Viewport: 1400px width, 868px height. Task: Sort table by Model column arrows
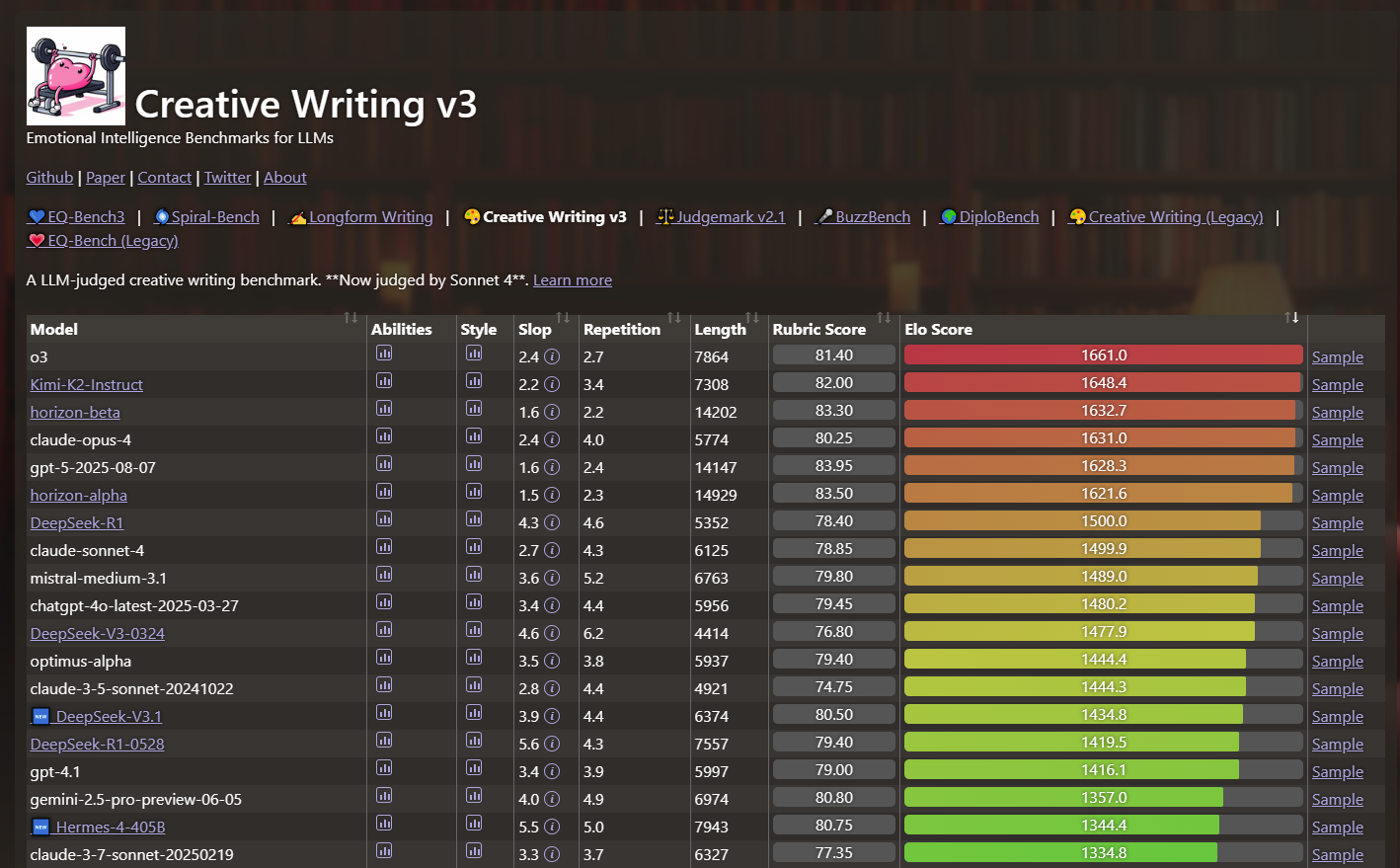(350, 317)
